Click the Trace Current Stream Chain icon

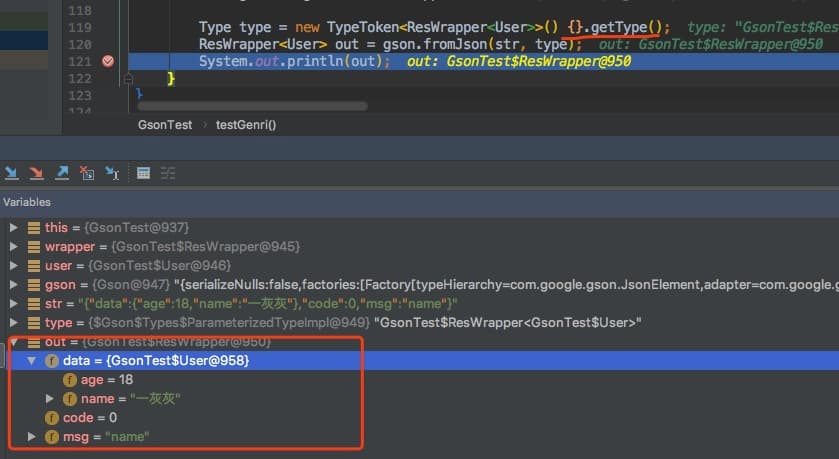(x=169, y=173)
